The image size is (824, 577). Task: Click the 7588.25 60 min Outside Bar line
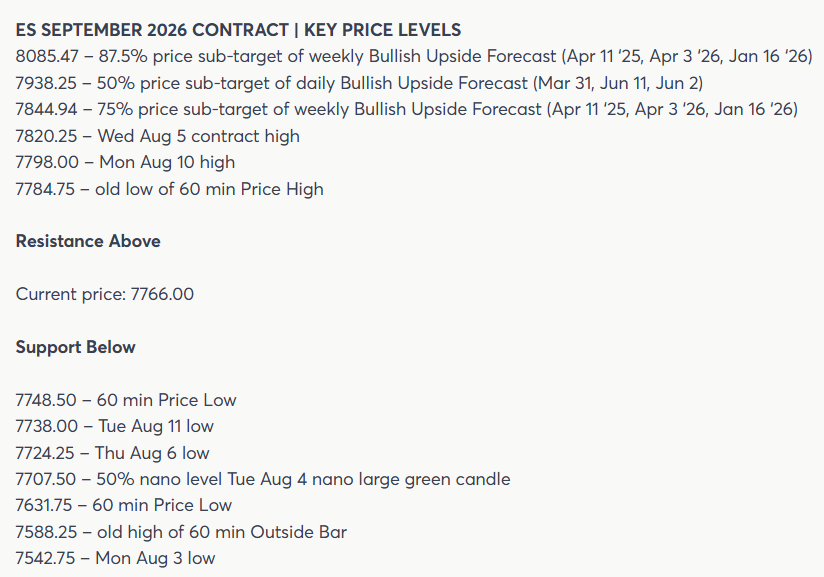point(181,532)
